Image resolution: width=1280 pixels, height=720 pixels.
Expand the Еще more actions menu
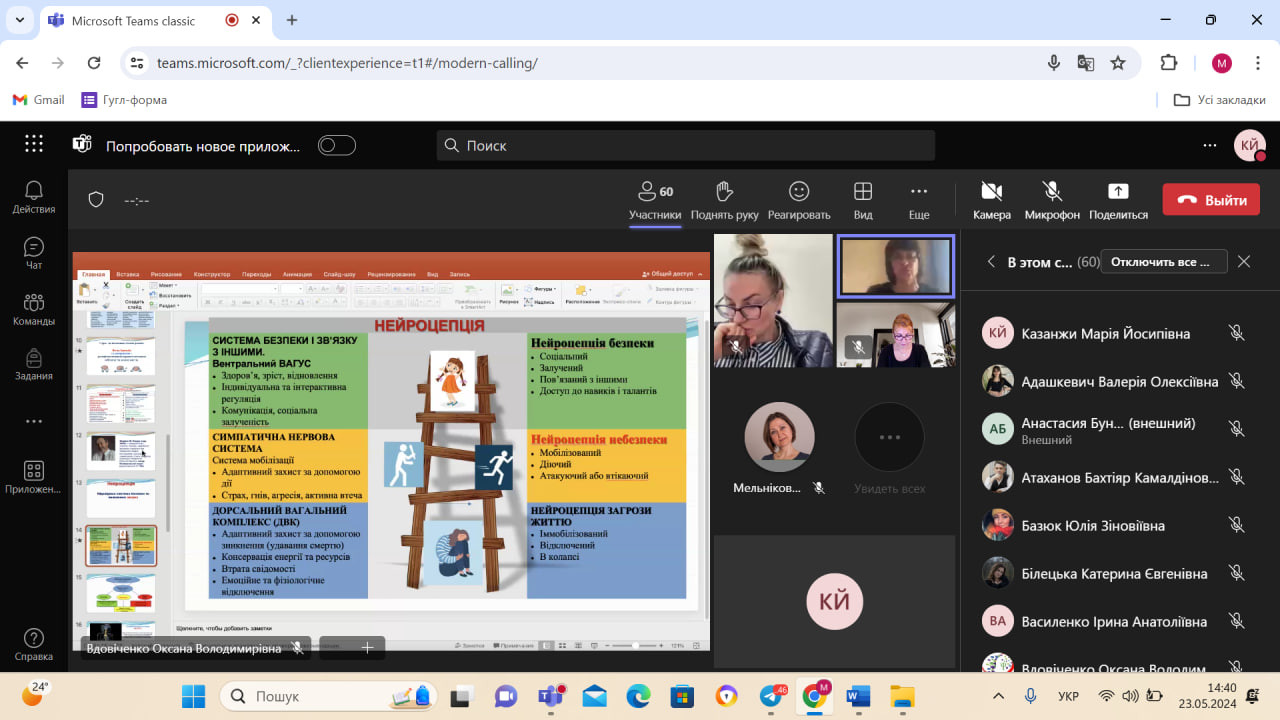(919, 199)
